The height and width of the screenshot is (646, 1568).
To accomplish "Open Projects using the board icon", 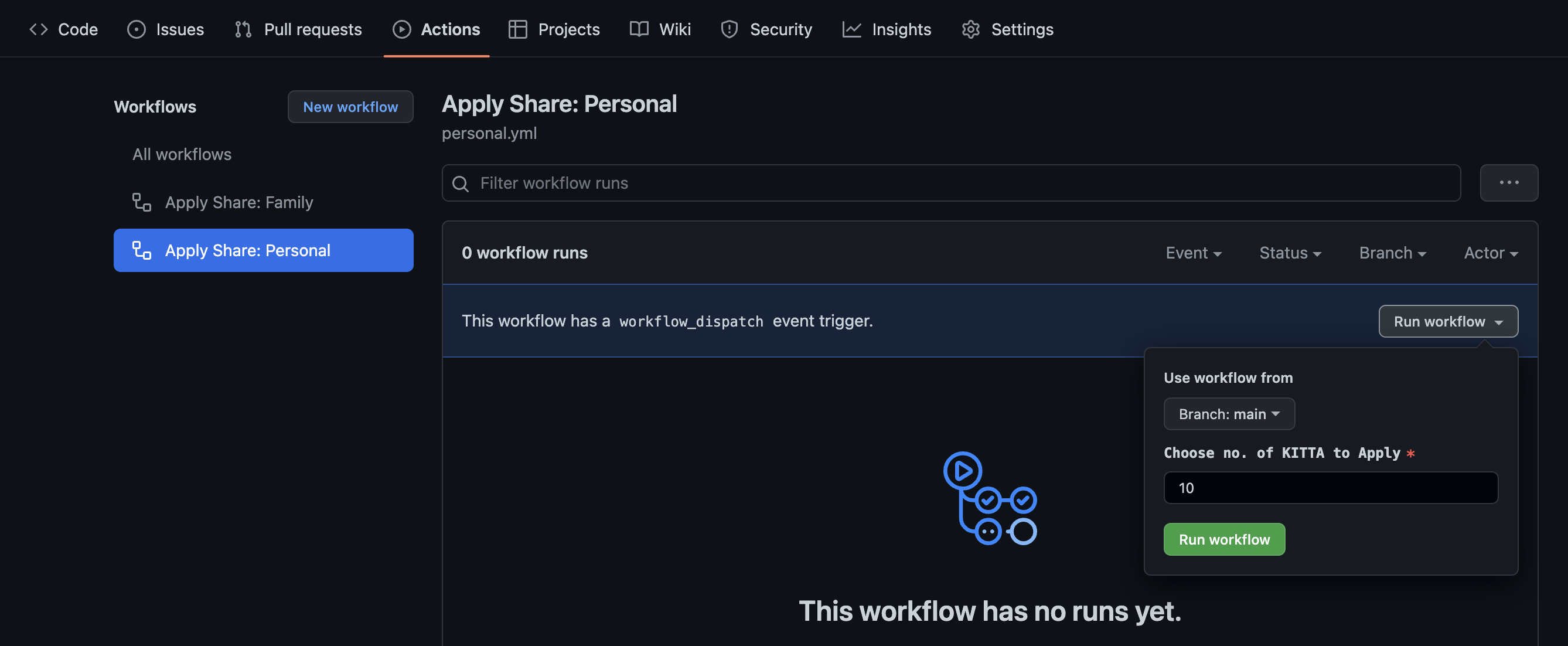I will click(x=517, y=29).
